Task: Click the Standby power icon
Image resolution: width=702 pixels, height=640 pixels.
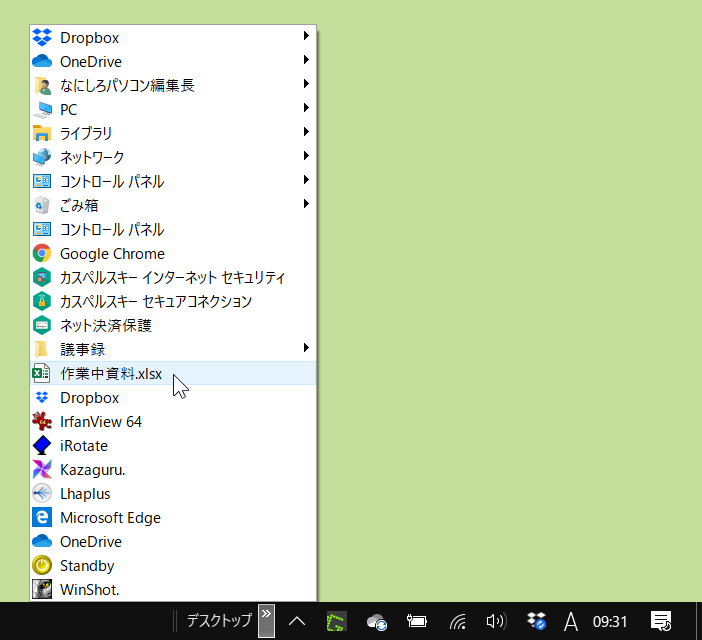Action: coord(42,566)
